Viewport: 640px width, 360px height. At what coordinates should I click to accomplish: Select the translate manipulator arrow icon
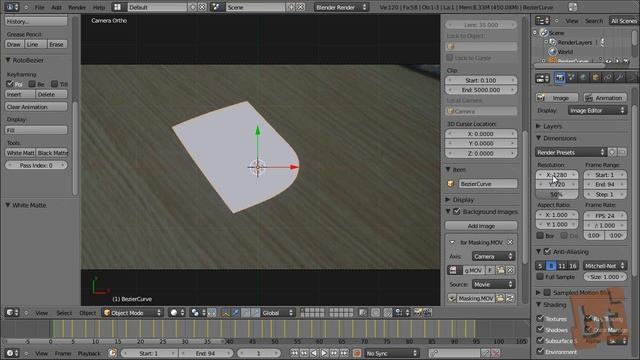[x=236, y=313]
